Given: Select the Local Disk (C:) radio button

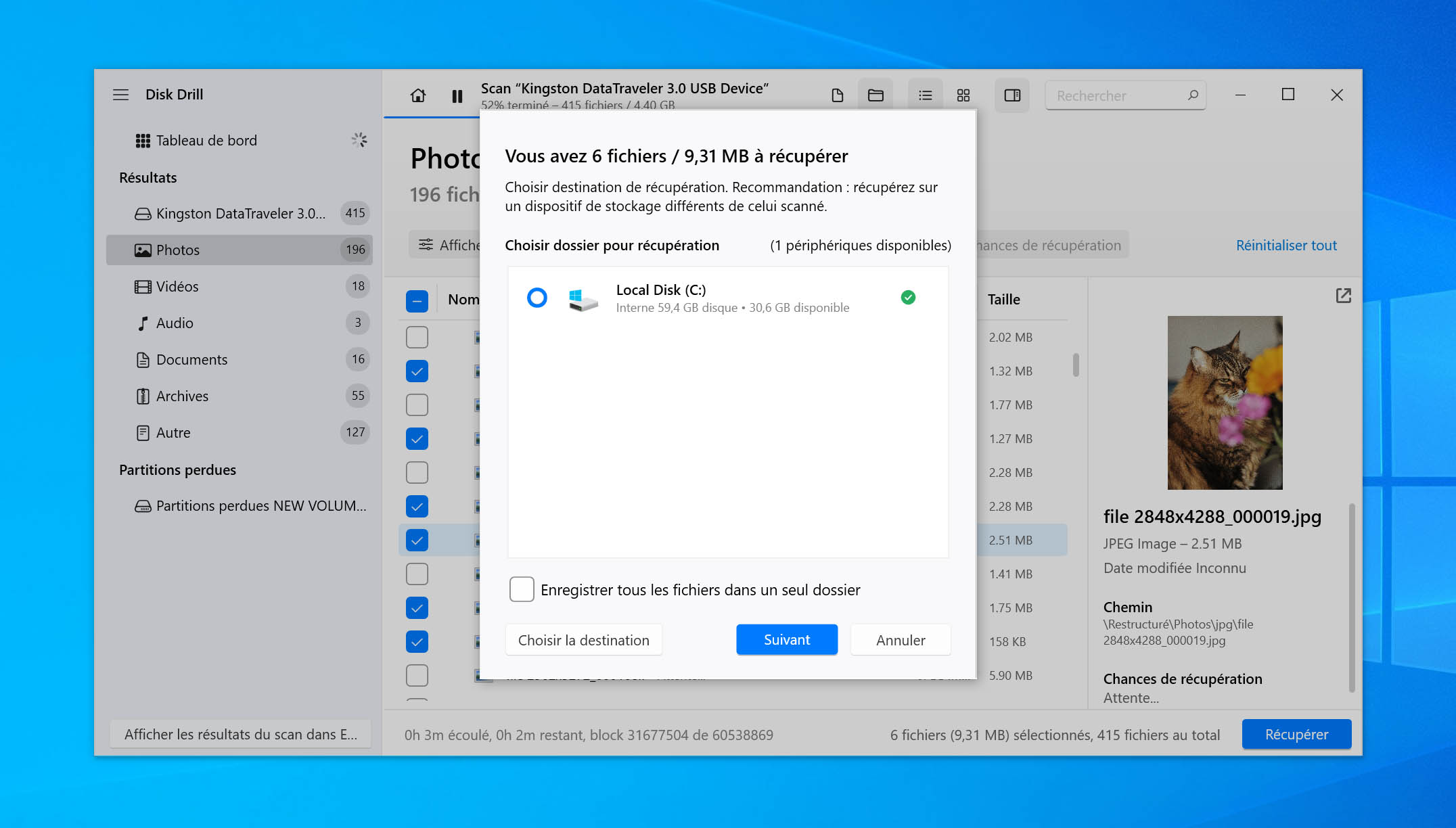Looking at the screenshot, I should pos(537,298).
